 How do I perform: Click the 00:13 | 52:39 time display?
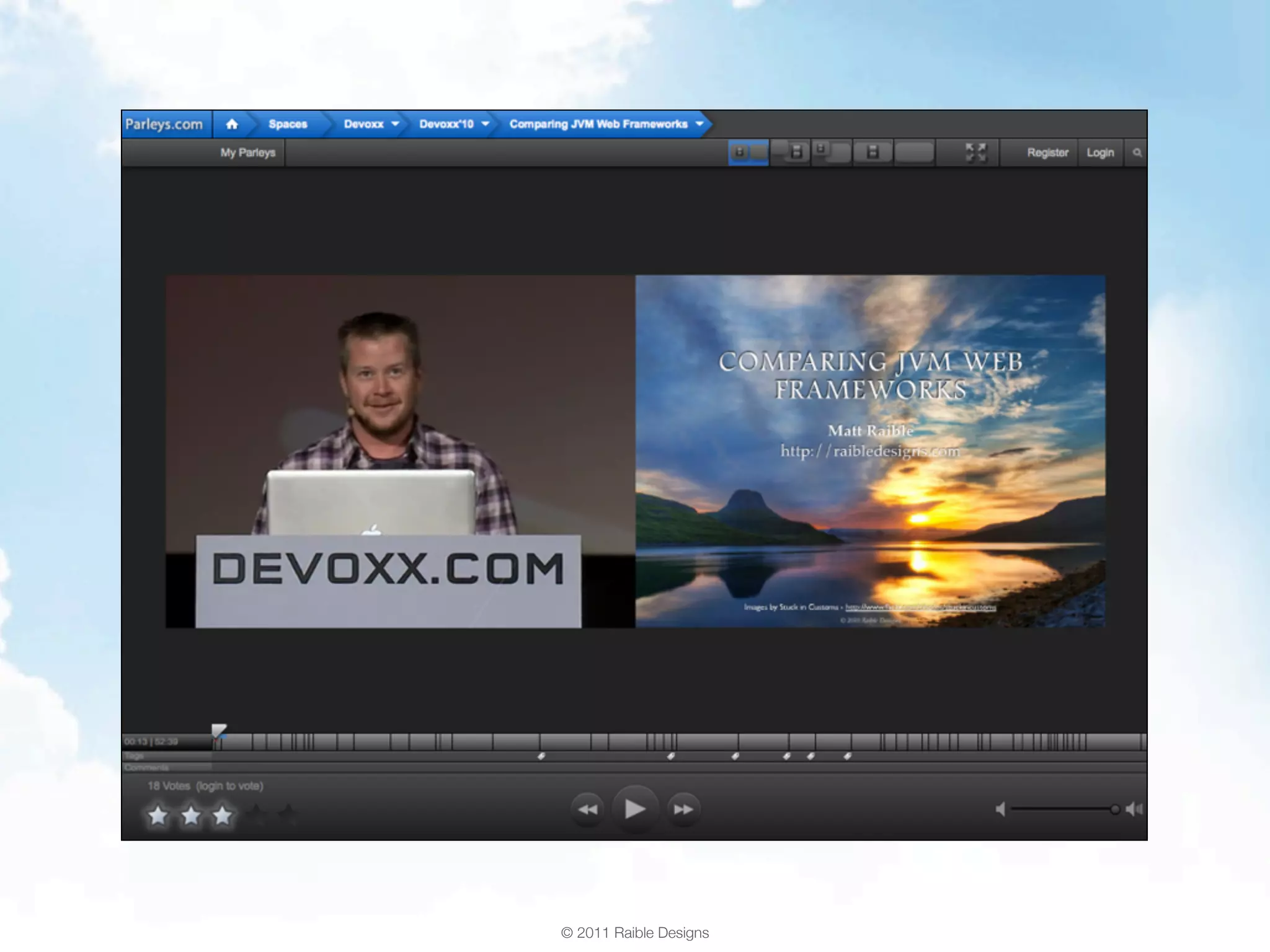click(x=151, y=741)
